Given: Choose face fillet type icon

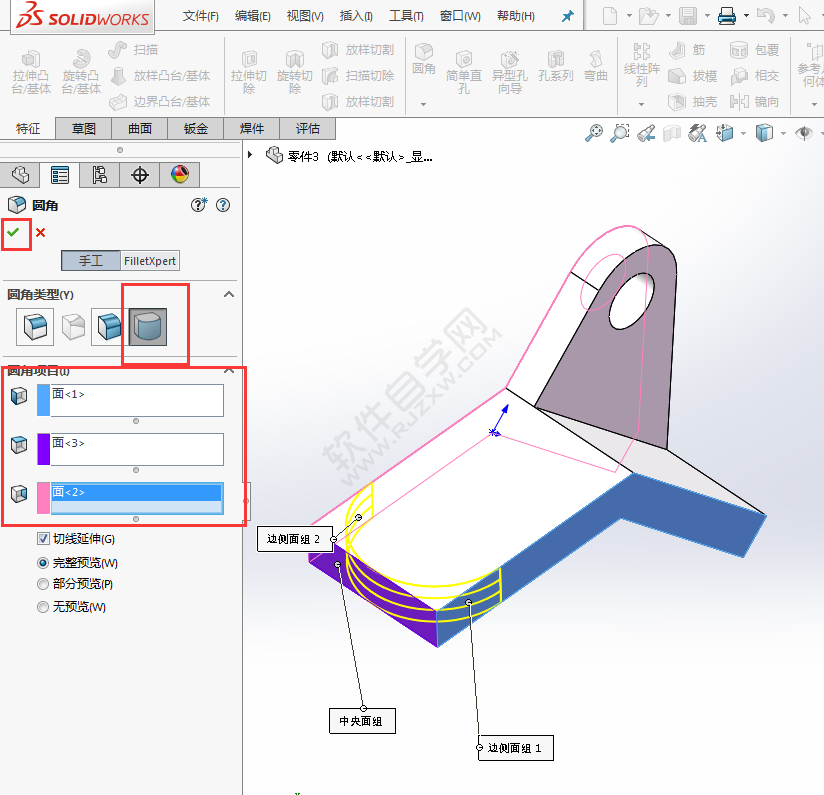Looking at the screenshot, I should 109,326.
